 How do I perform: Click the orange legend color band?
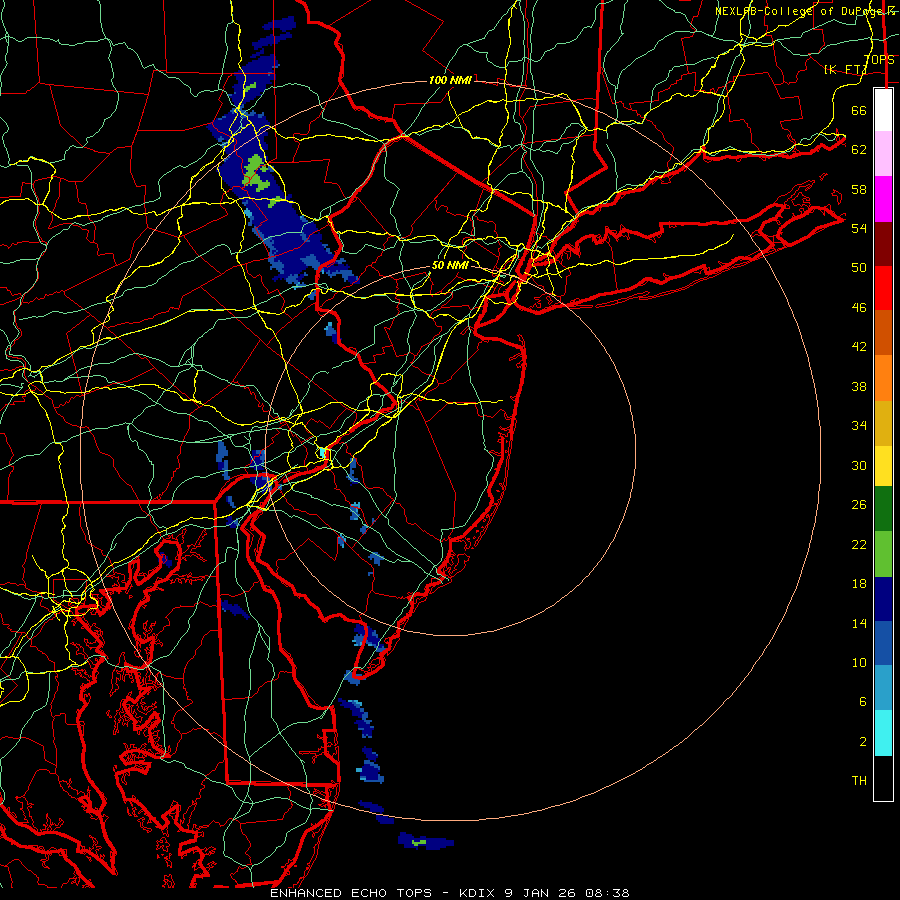883,378
